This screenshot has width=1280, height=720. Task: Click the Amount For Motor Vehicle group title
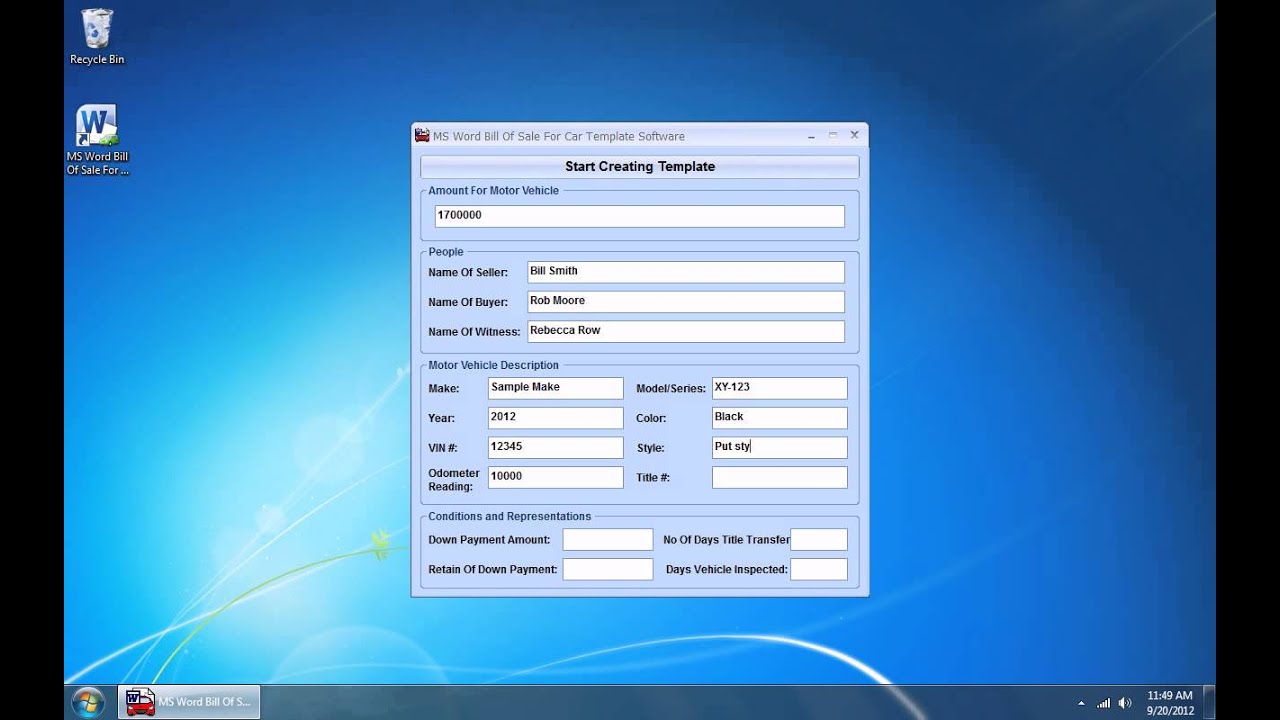(494, 190)
